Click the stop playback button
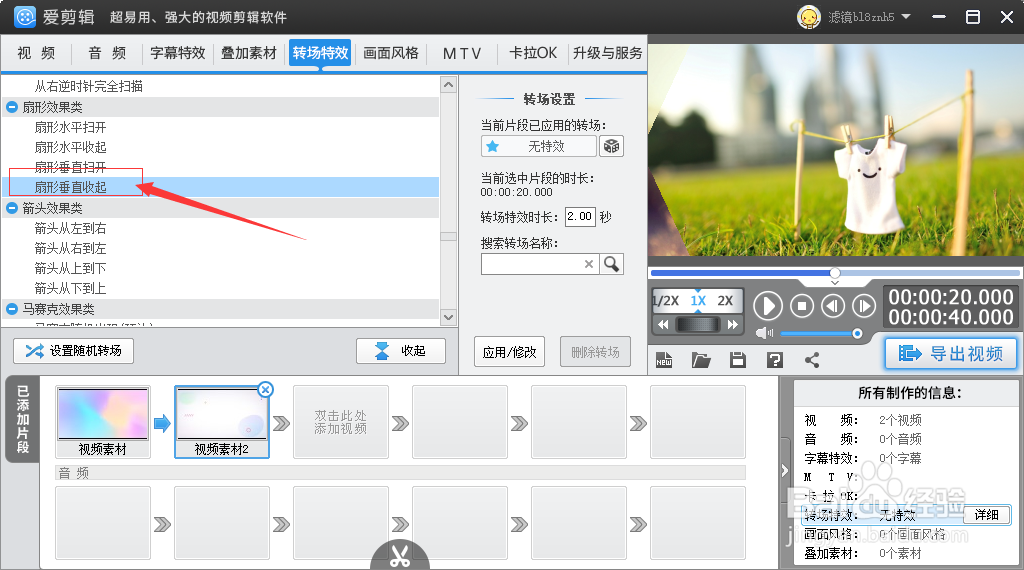The image size is (1024, 570). (x=802, y=306)
